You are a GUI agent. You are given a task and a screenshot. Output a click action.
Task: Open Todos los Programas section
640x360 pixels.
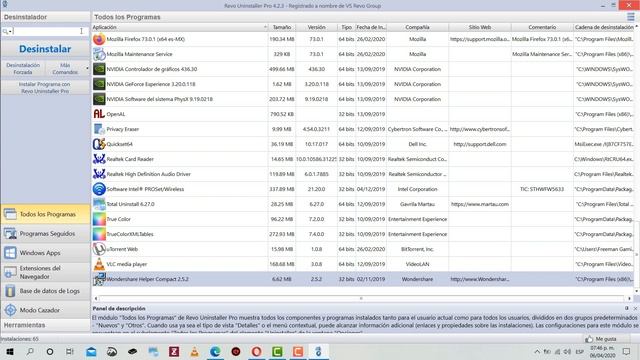(45, 214)
